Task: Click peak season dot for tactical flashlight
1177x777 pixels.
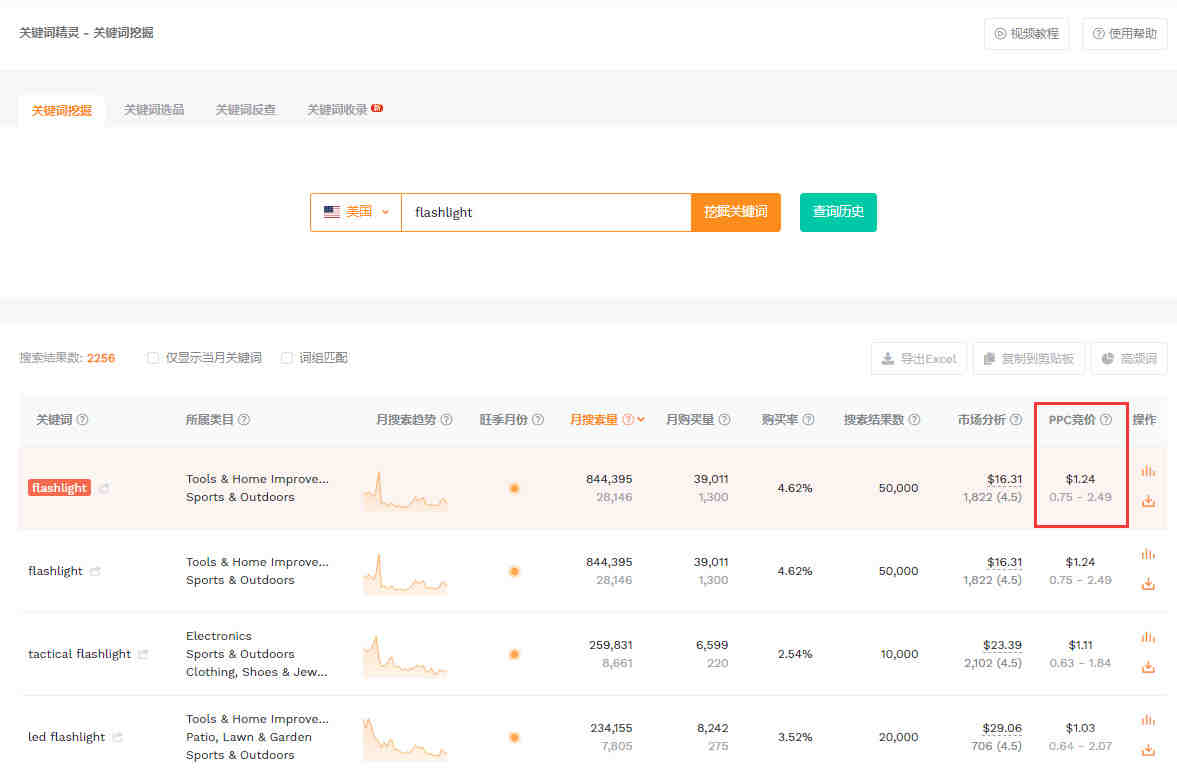Action: point(514,655)
